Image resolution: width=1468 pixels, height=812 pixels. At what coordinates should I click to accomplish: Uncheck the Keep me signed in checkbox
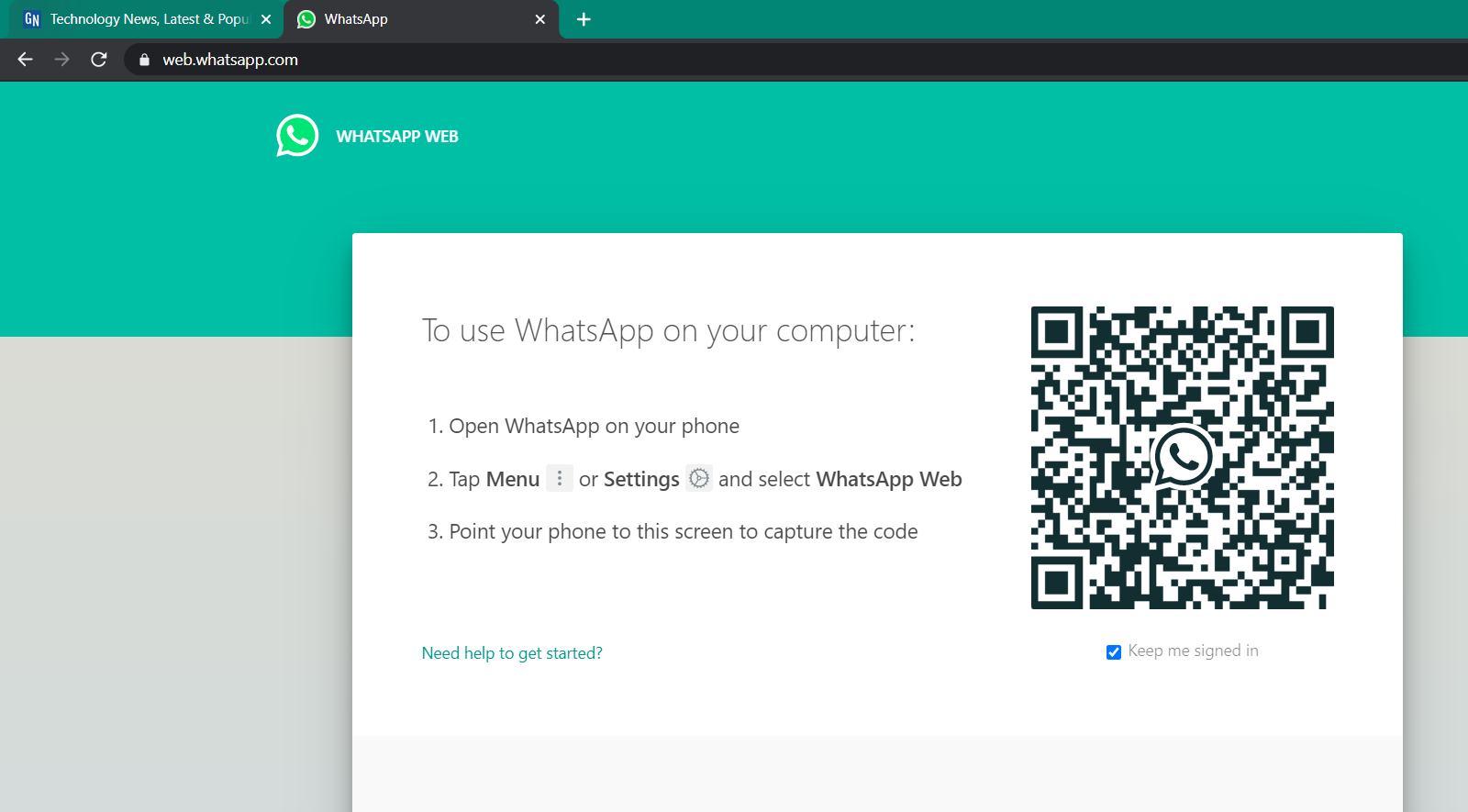pyautogui.click(x=1114, y=652)
